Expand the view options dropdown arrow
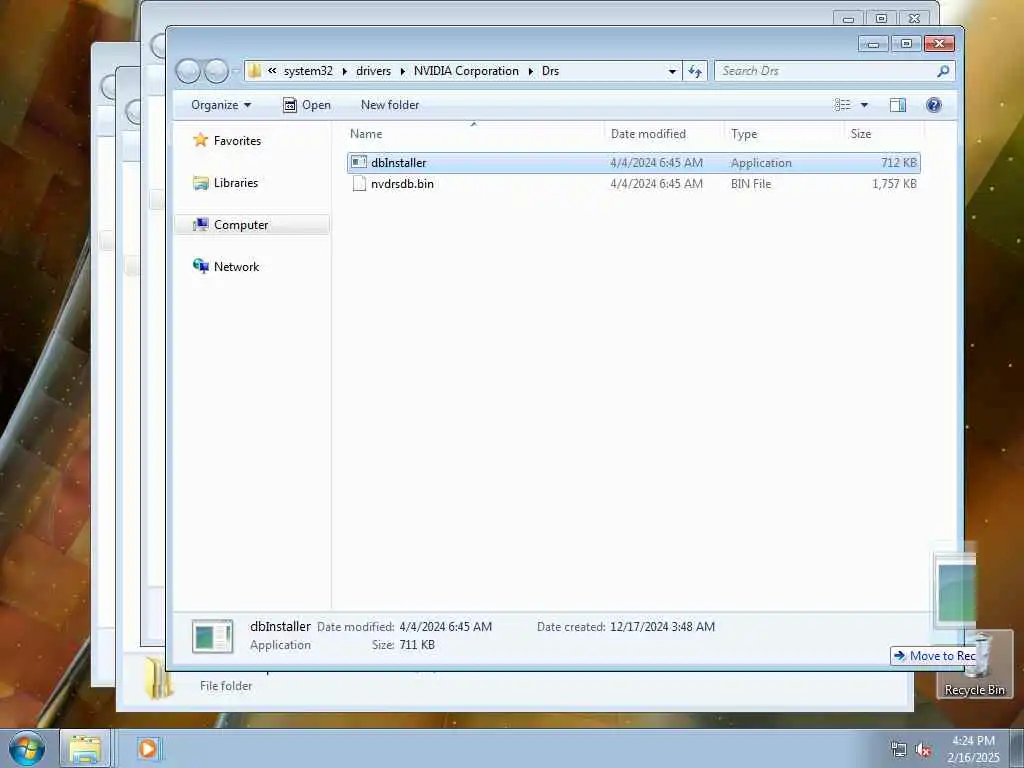This screenshot has height=768, width=1024. (x=865, y=105)
